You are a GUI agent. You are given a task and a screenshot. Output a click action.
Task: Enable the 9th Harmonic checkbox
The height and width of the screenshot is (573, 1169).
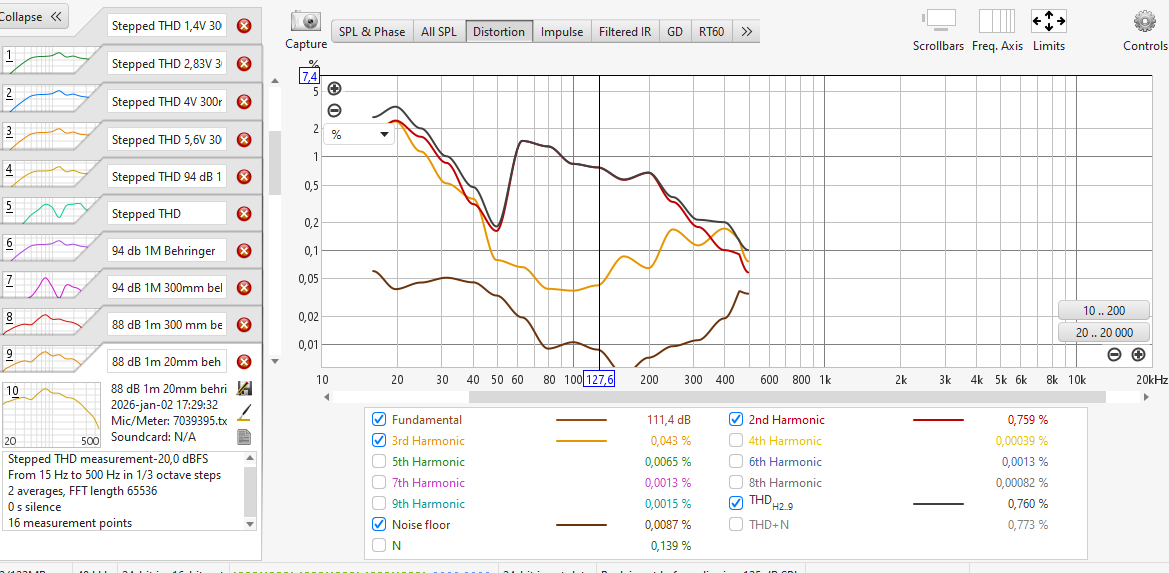click(x=379, y=503)
